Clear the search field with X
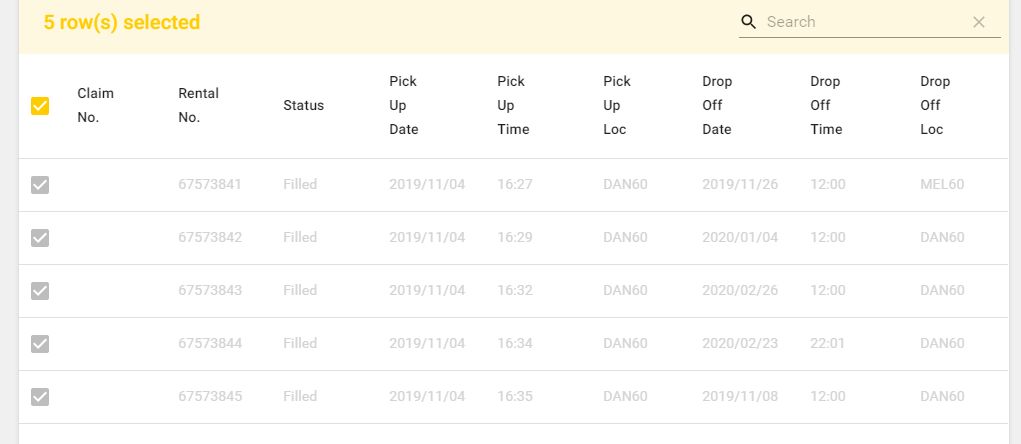 point(979,22)
